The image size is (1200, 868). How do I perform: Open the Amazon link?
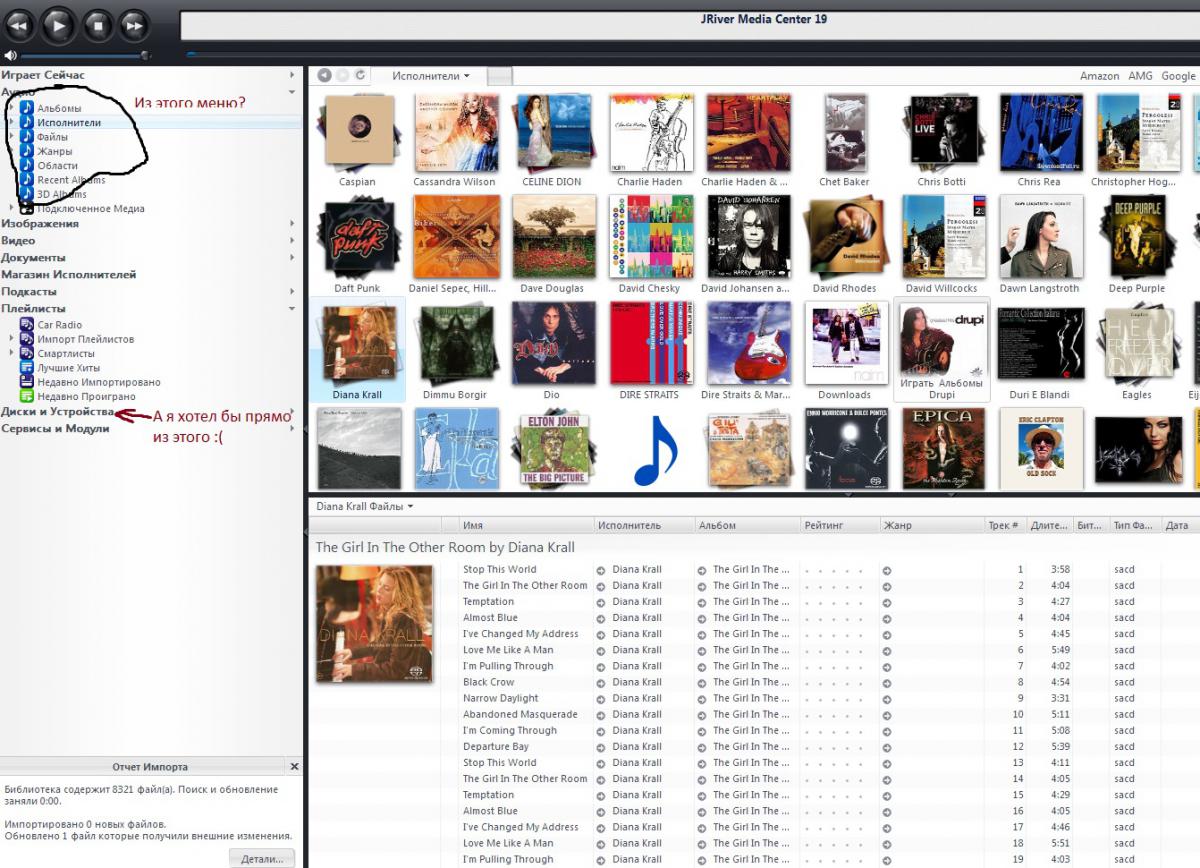pos(1100,76)
